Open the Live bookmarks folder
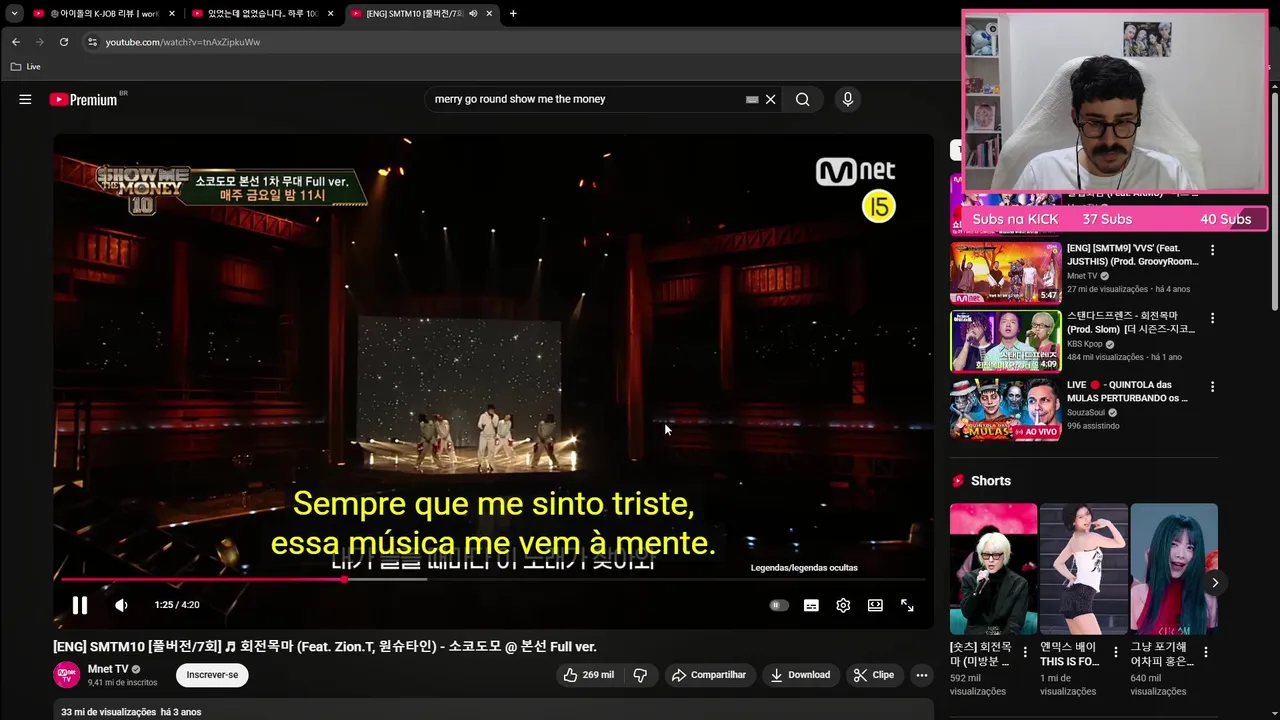The width and height of the screenshot is (1280, 720). [x=26, y=67]
